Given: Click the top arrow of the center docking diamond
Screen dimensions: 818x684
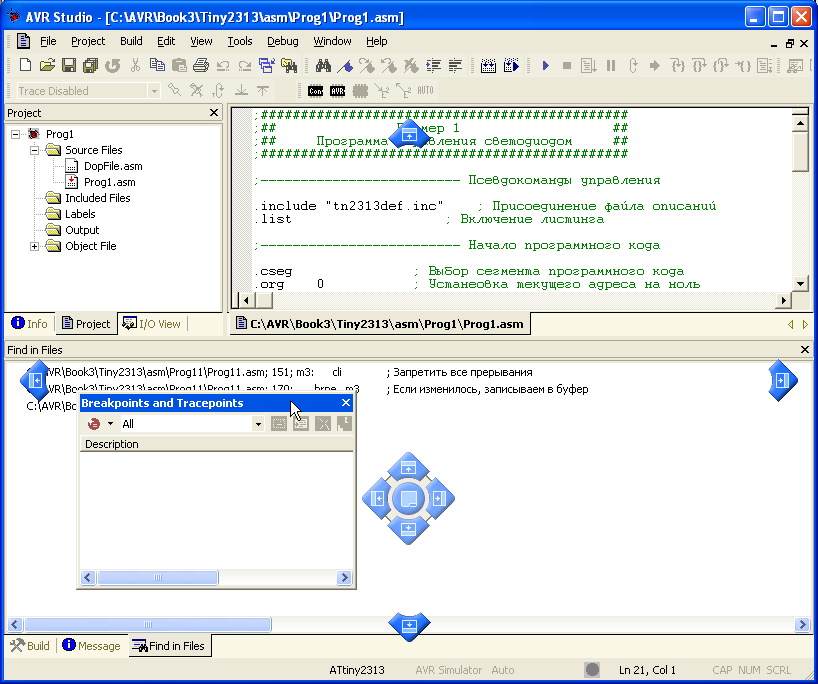Looking at the screenshot, I should 408,467.
